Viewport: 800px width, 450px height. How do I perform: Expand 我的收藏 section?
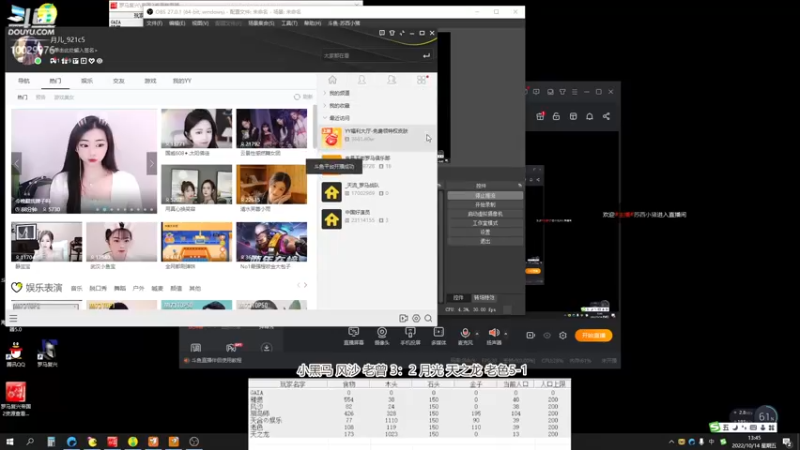point(338,106)
